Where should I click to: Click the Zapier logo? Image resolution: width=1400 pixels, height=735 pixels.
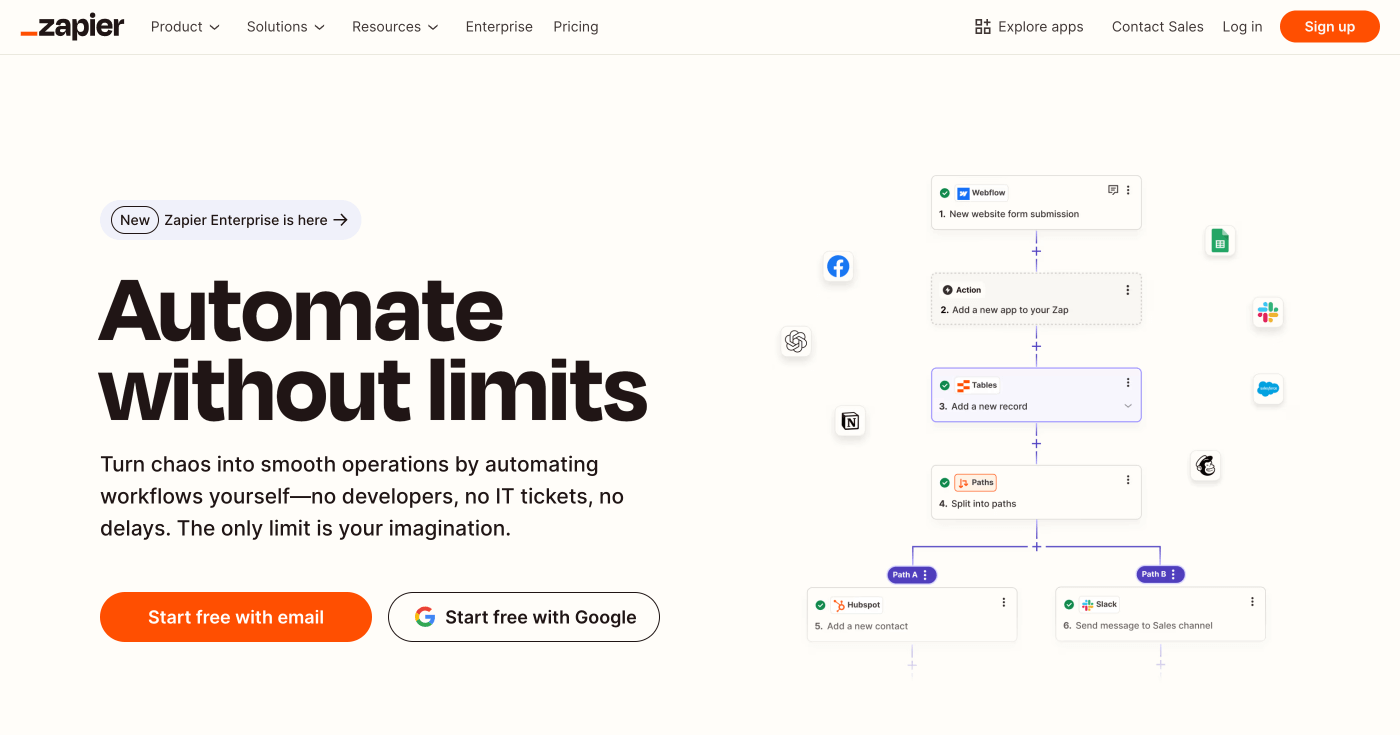pos(72,27)
